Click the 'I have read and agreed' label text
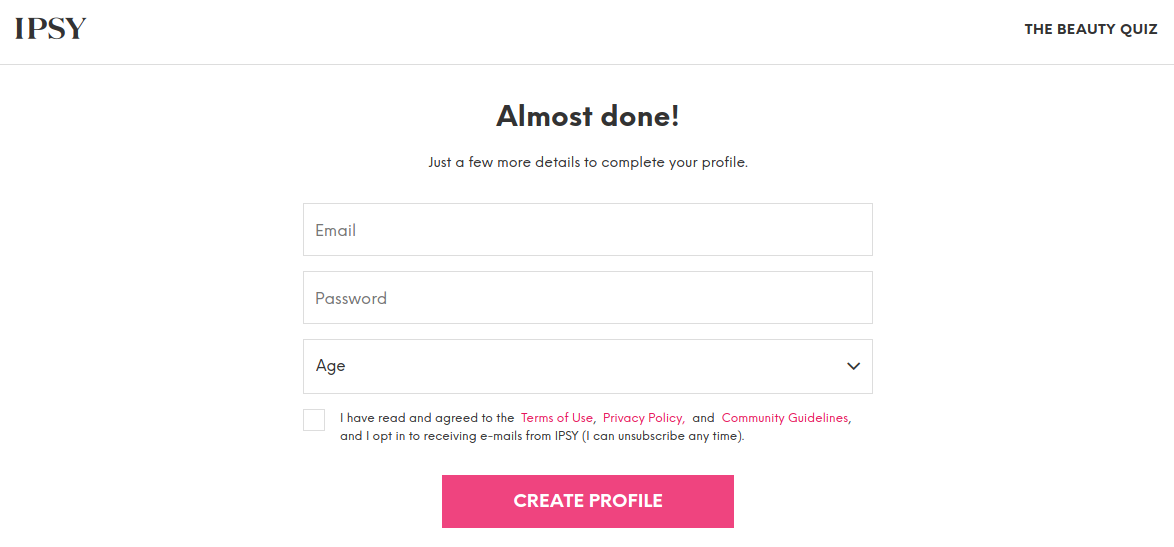1174x547 pixels. tap(428, 418)
